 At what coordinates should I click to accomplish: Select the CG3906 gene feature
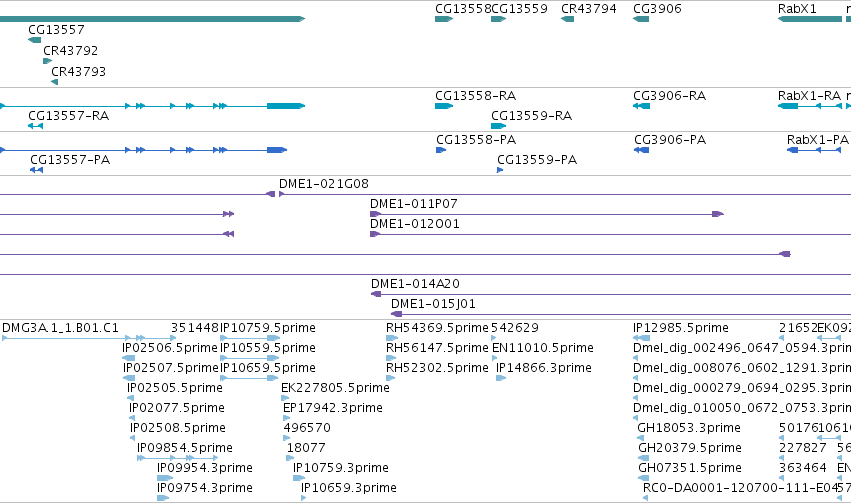pyautogui.click(x=641, y=19)
